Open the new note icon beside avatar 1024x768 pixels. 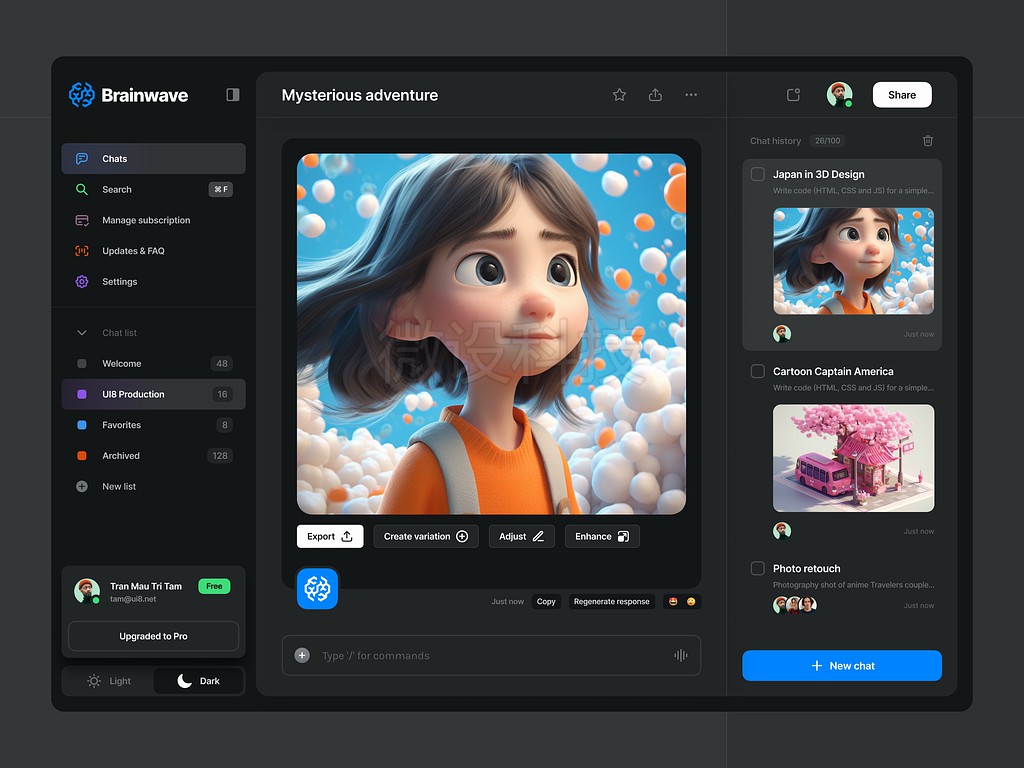click(x=793, y=95)
